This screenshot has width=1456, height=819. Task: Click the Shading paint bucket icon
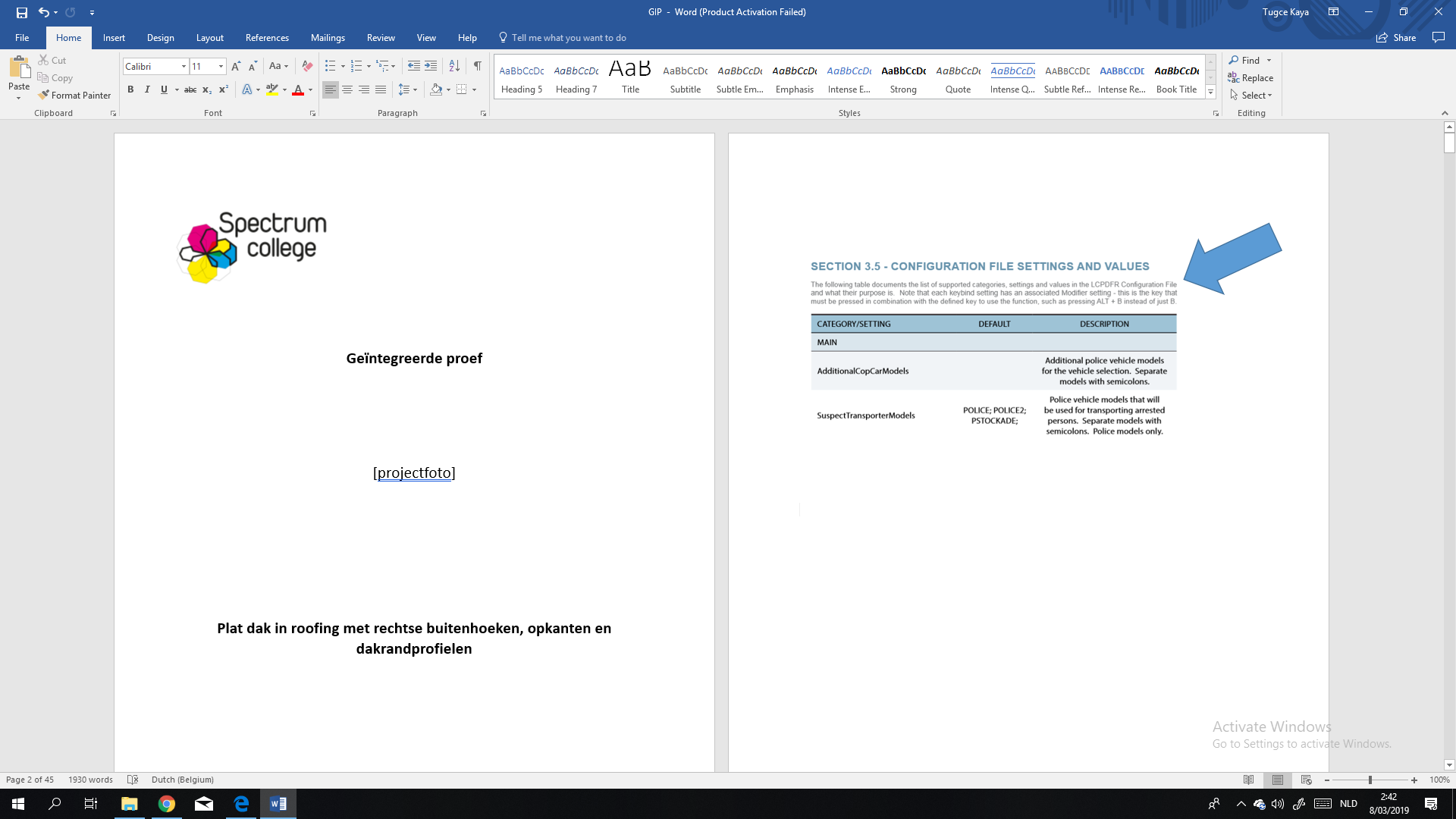point(436,89)
